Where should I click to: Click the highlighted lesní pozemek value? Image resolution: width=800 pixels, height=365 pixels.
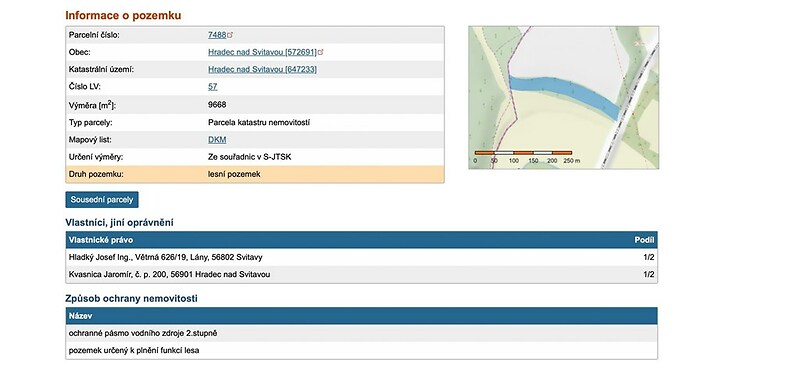(x=234, y=174)
